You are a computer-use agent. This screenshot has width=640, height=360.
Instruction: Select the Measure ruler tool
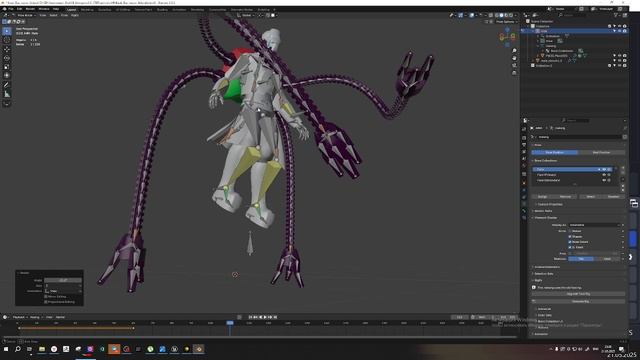(x=7, y=94)
